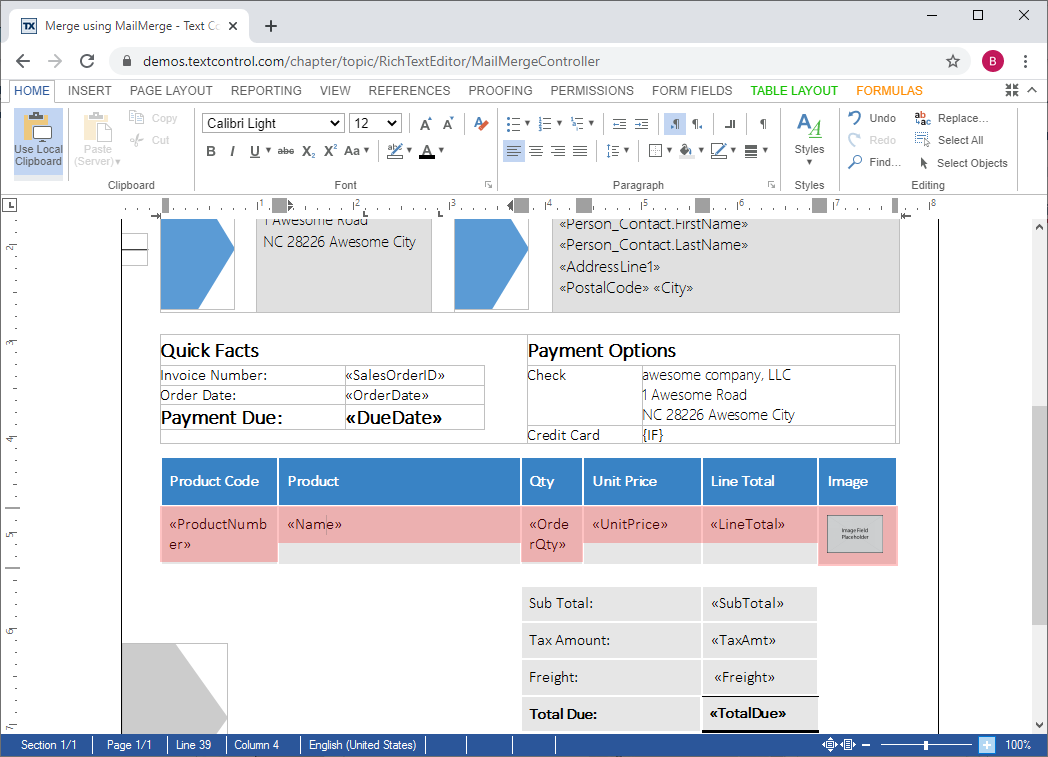This screenshot has height=757, width=1048.
Task: Open FORMULAS ribbon tab
Action: pos(889,91)
